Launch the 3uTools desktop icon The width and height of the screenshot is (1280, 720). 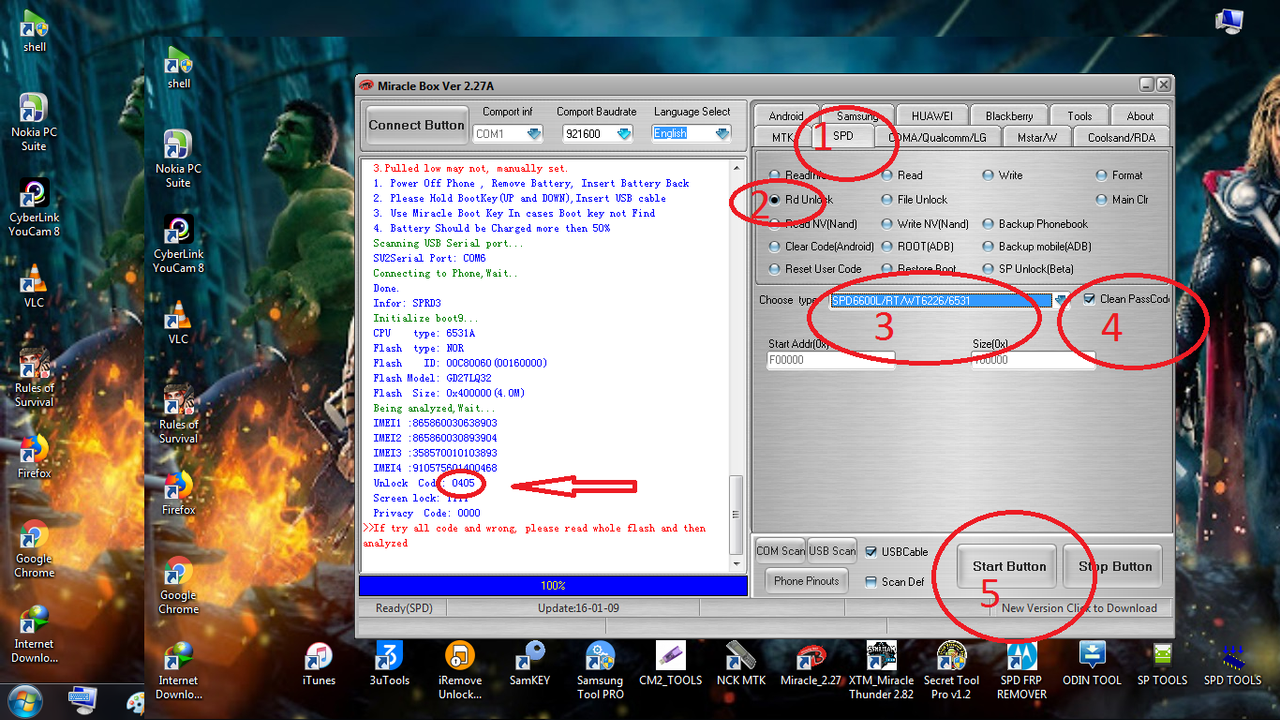tap(390, 664)
